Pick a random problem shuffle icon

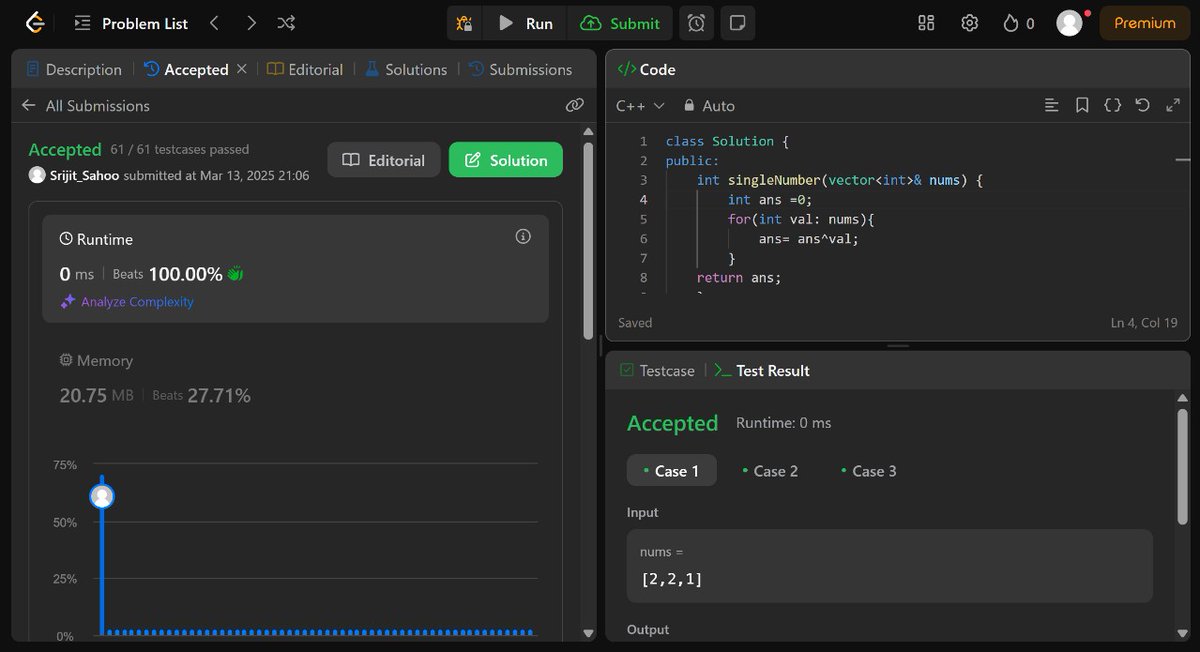[x=286, y=23]
